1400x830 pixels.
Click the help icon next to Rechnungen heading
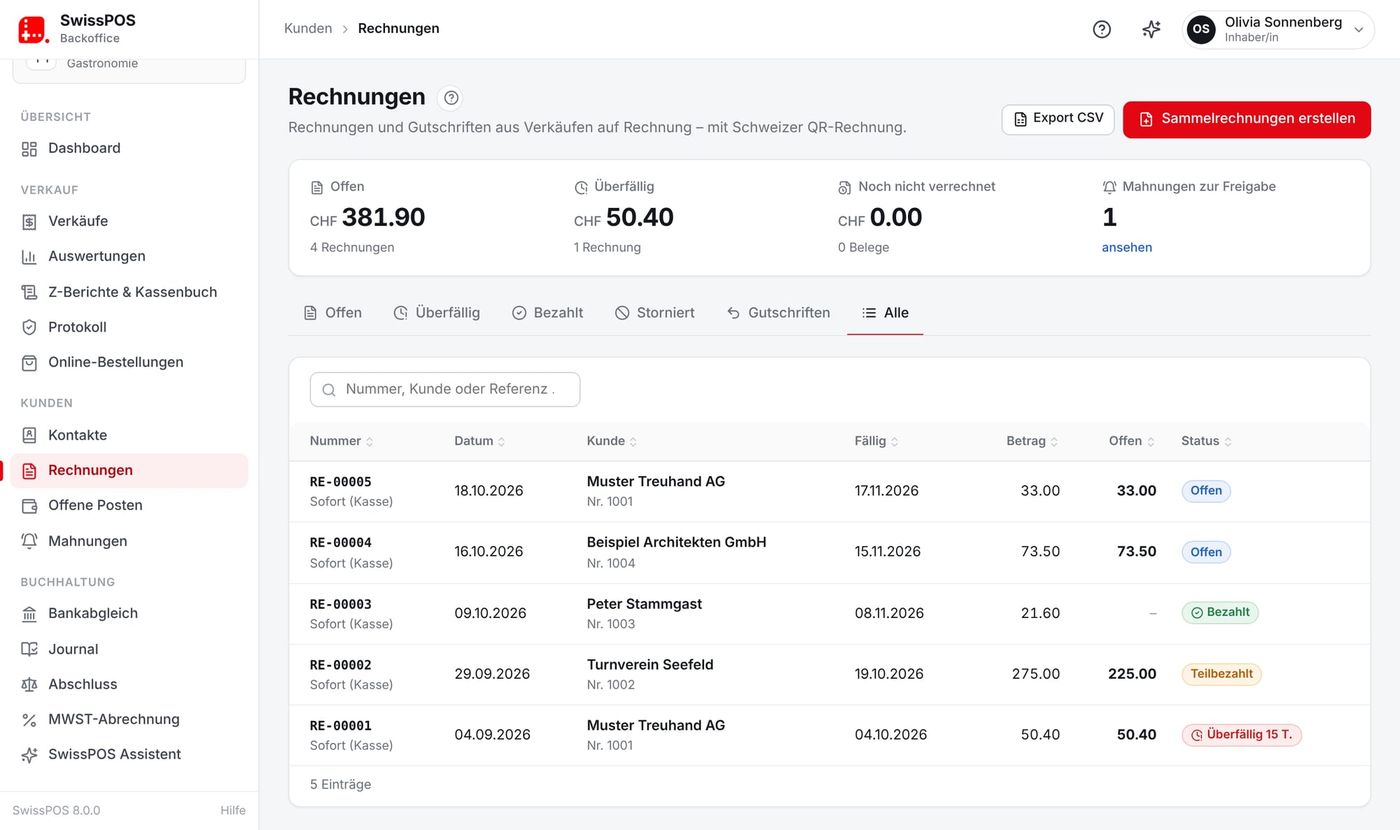tap(451, 97)
